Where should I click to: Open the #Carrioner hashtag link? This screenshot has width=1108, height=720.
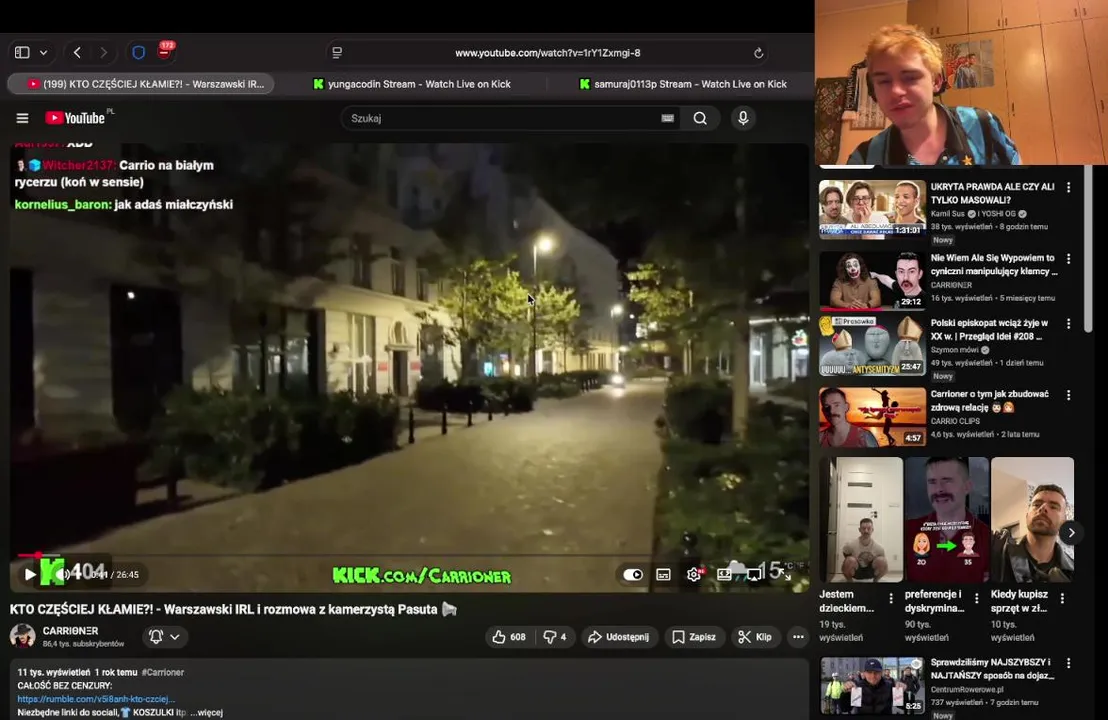[163, 672]
